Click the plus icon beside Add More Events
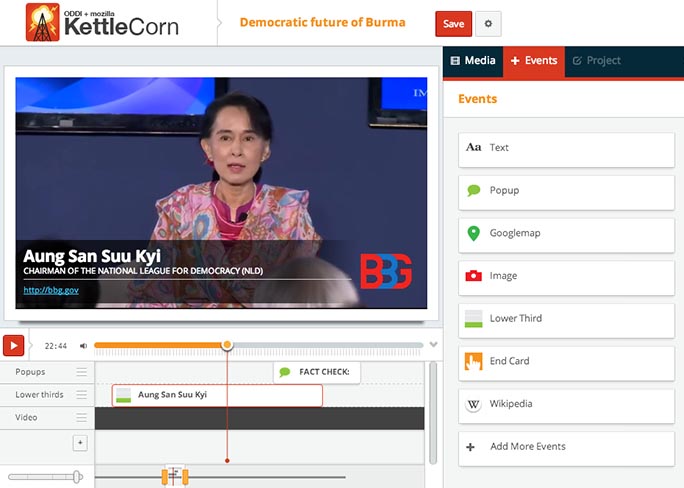Screen dimensions: 684x488 pyautogui.click(x=470, y=447)
